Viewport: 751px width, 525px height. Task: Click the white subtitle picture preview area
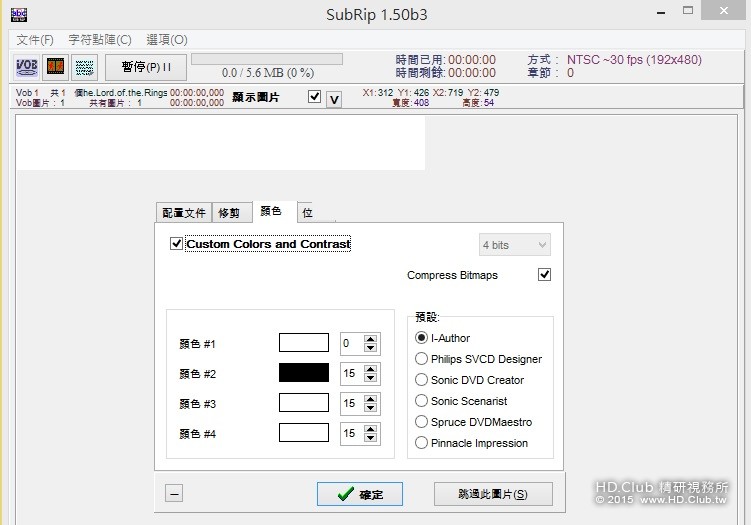point(221,143)
